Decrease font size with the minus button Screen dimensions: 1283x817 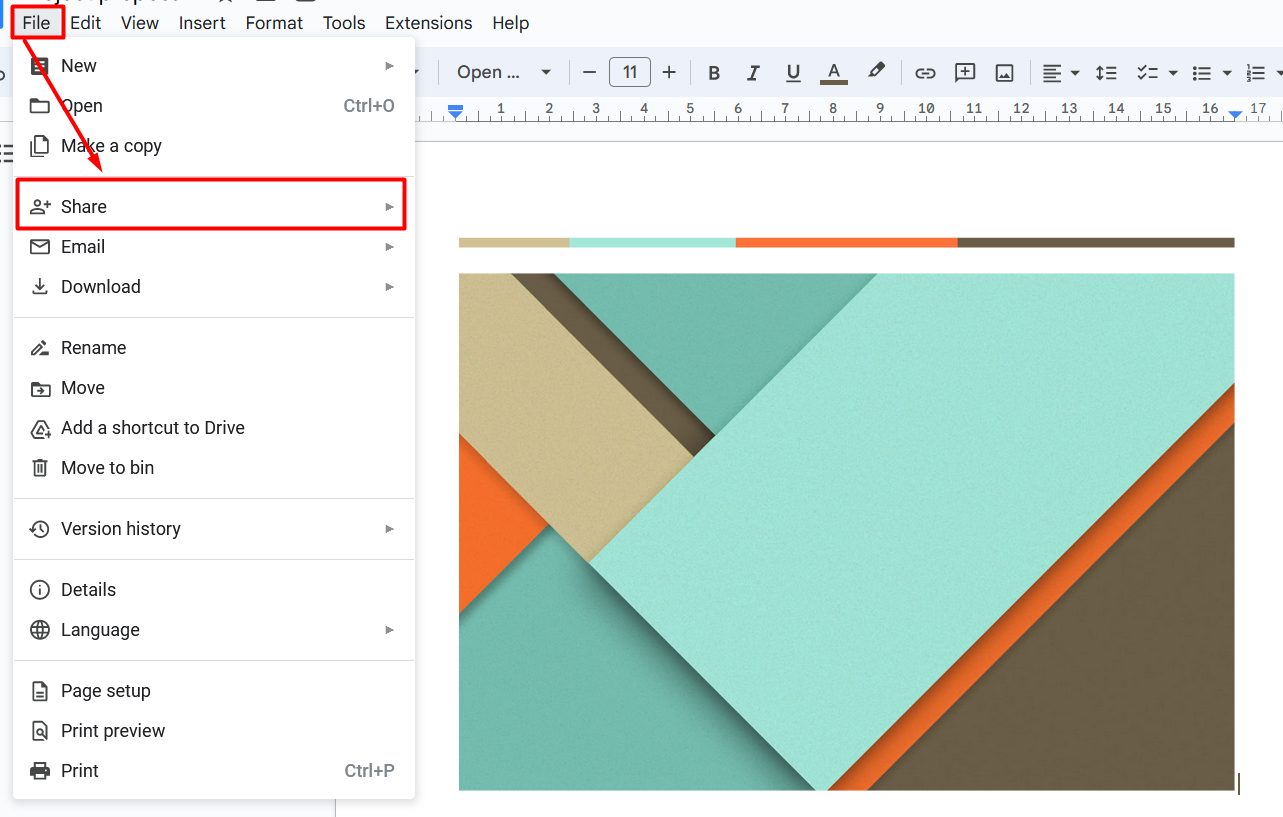coord(589,72)
